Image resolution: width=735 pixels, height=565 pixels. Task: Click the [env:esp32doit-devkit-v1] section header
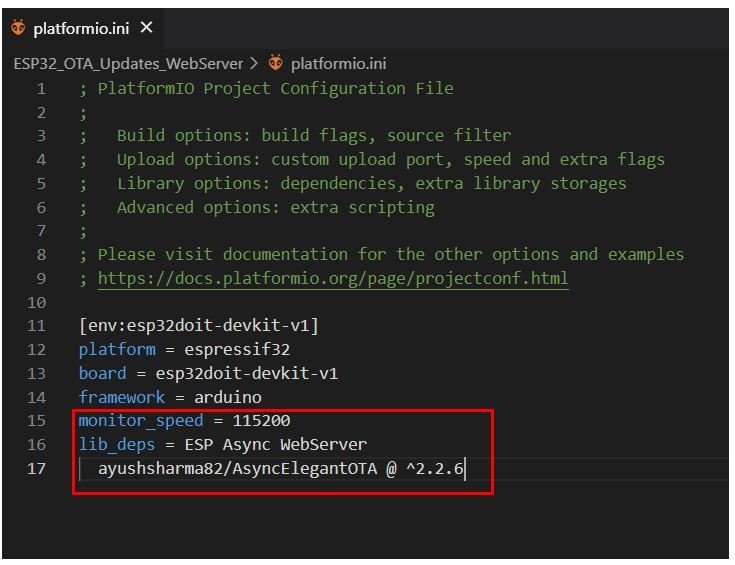point(199,325)
